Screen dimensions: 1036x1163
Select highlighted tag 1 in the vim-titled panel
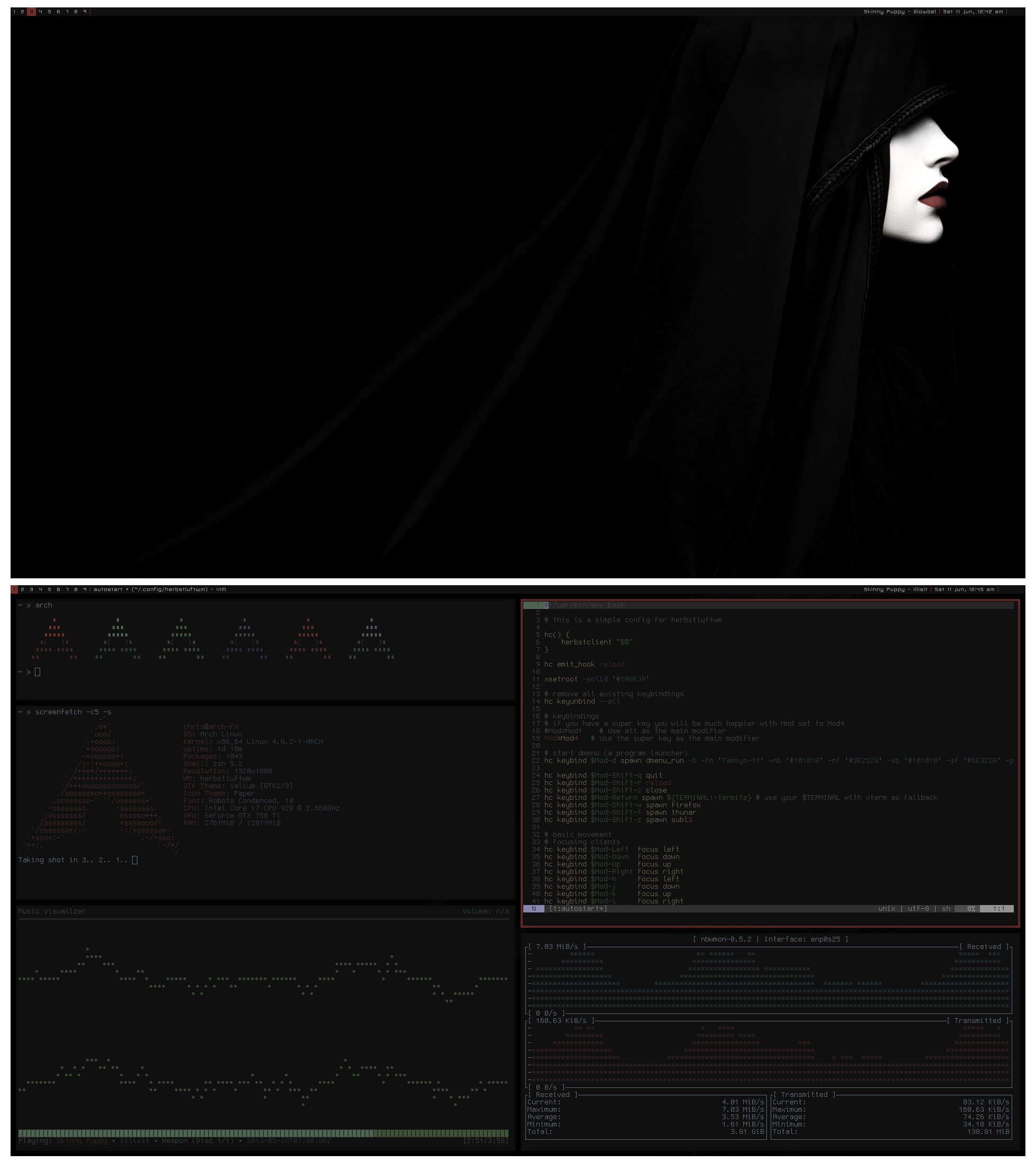point(14,589)
